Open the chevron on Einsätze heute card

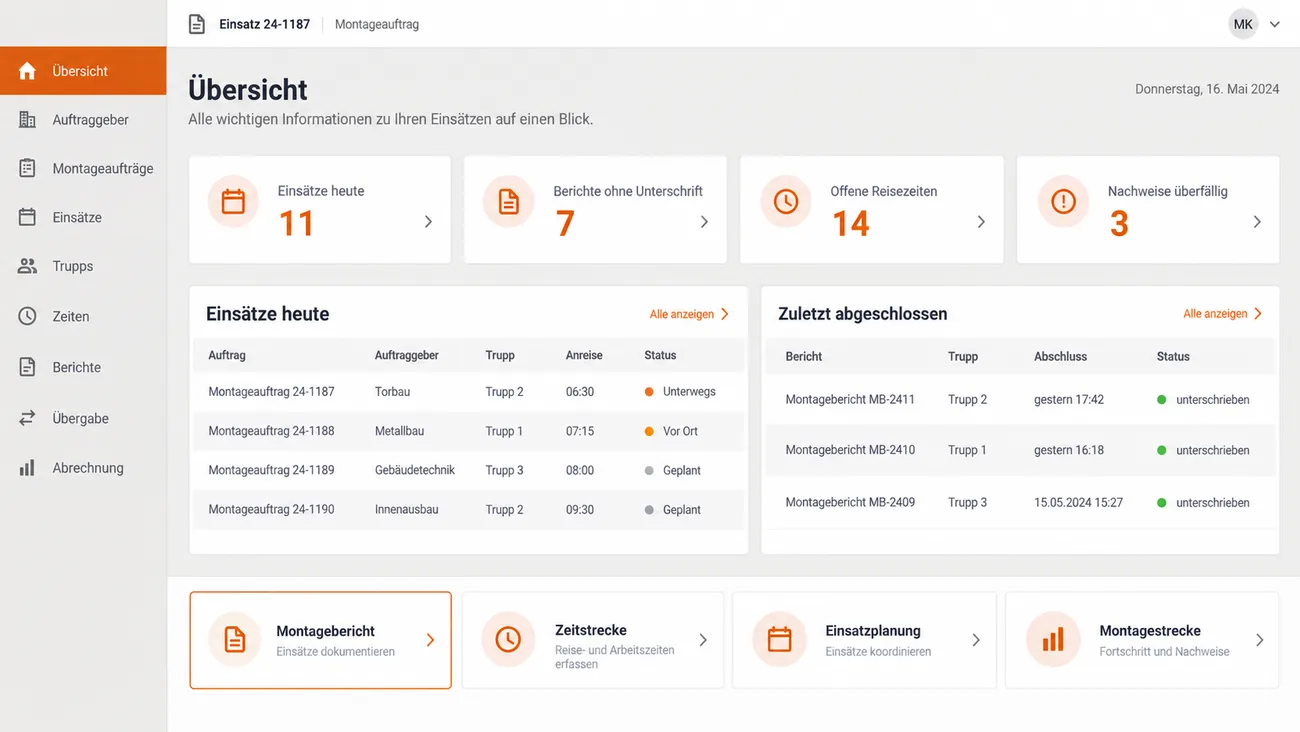point(428,222)
